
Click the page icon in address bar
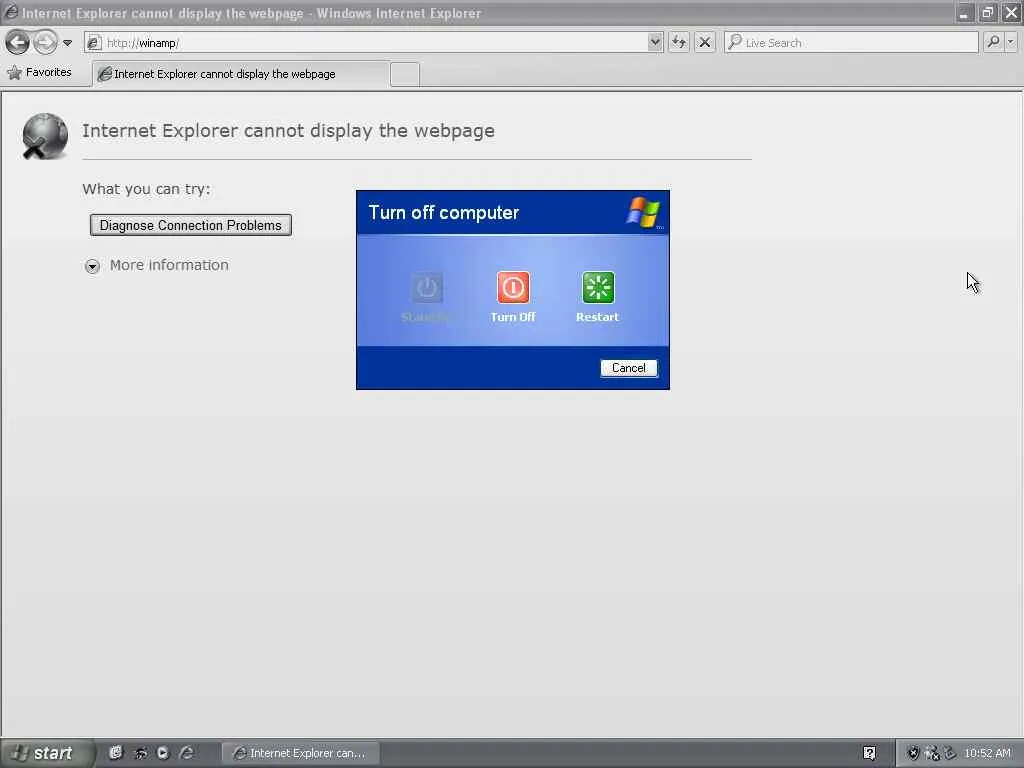pos(94,43)
